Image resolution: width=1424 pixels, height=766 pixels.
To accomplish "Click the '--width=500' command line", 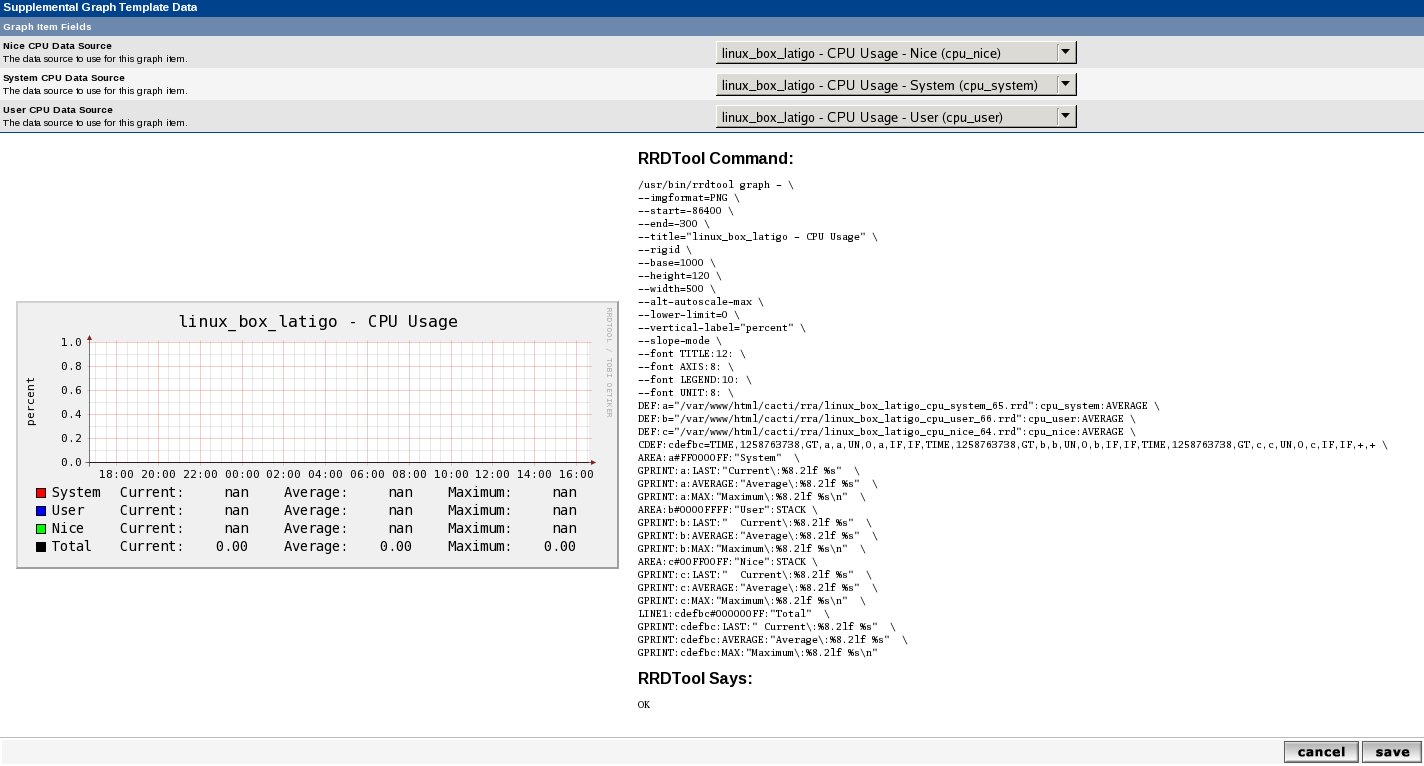I will 677,289.
